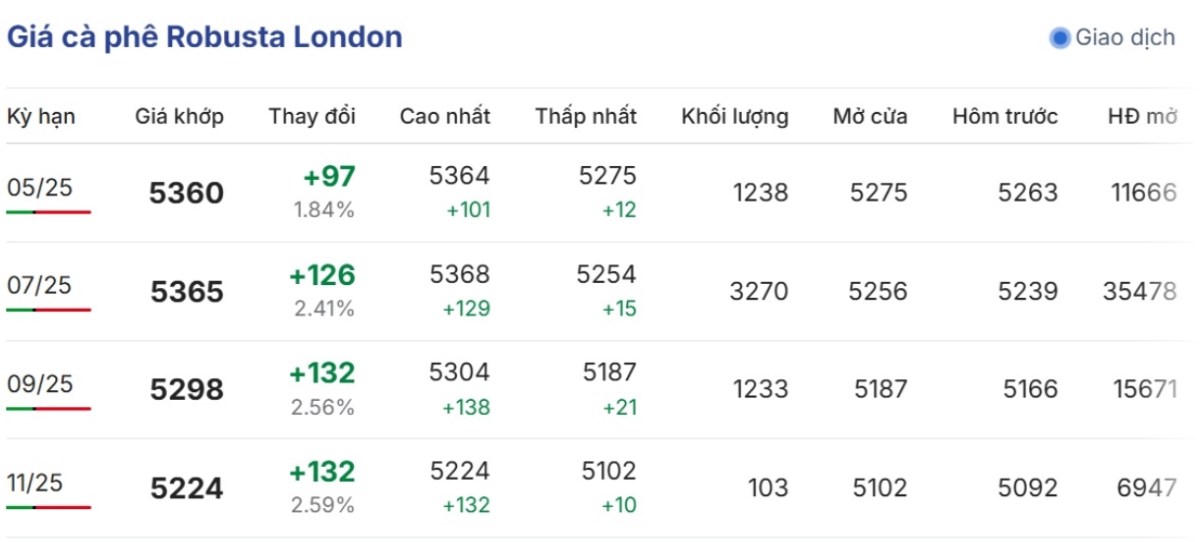This screenshot has height=542, width=1200.
Task: Click the Hôm trước column header
Action: (1005, 116)
